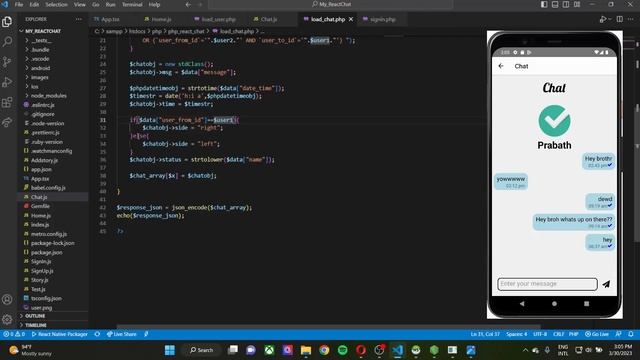
Task: Click the title bar My_ReactChat search box
Action: point(331,4)
